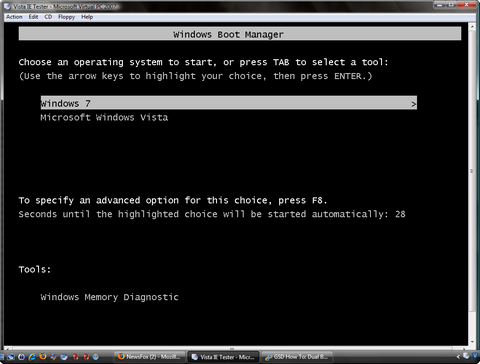Launch Firefox from the Quick Launch bar

click(x=43, y=357)
